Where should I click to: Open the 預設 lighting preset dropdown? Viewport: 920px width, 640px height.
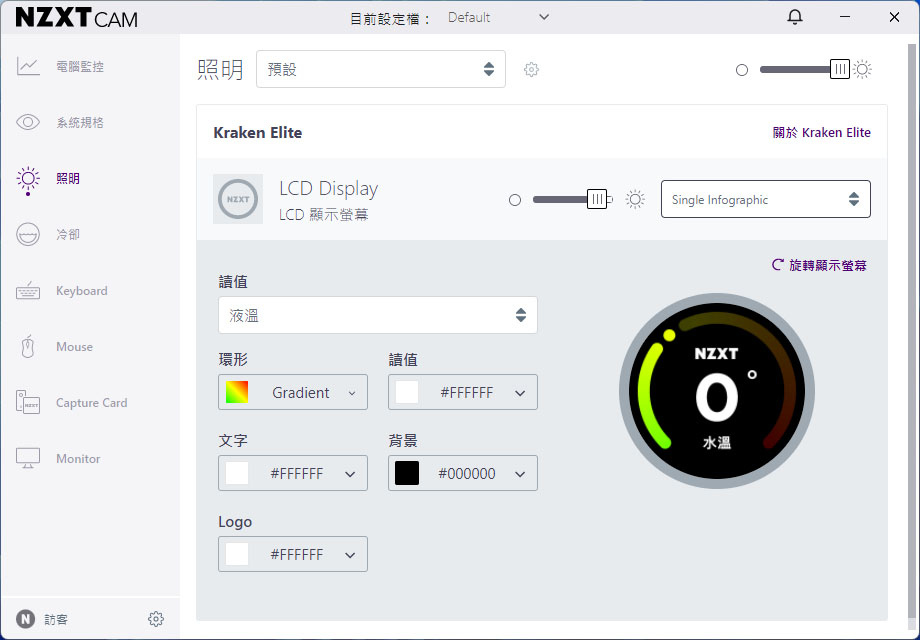381,69
